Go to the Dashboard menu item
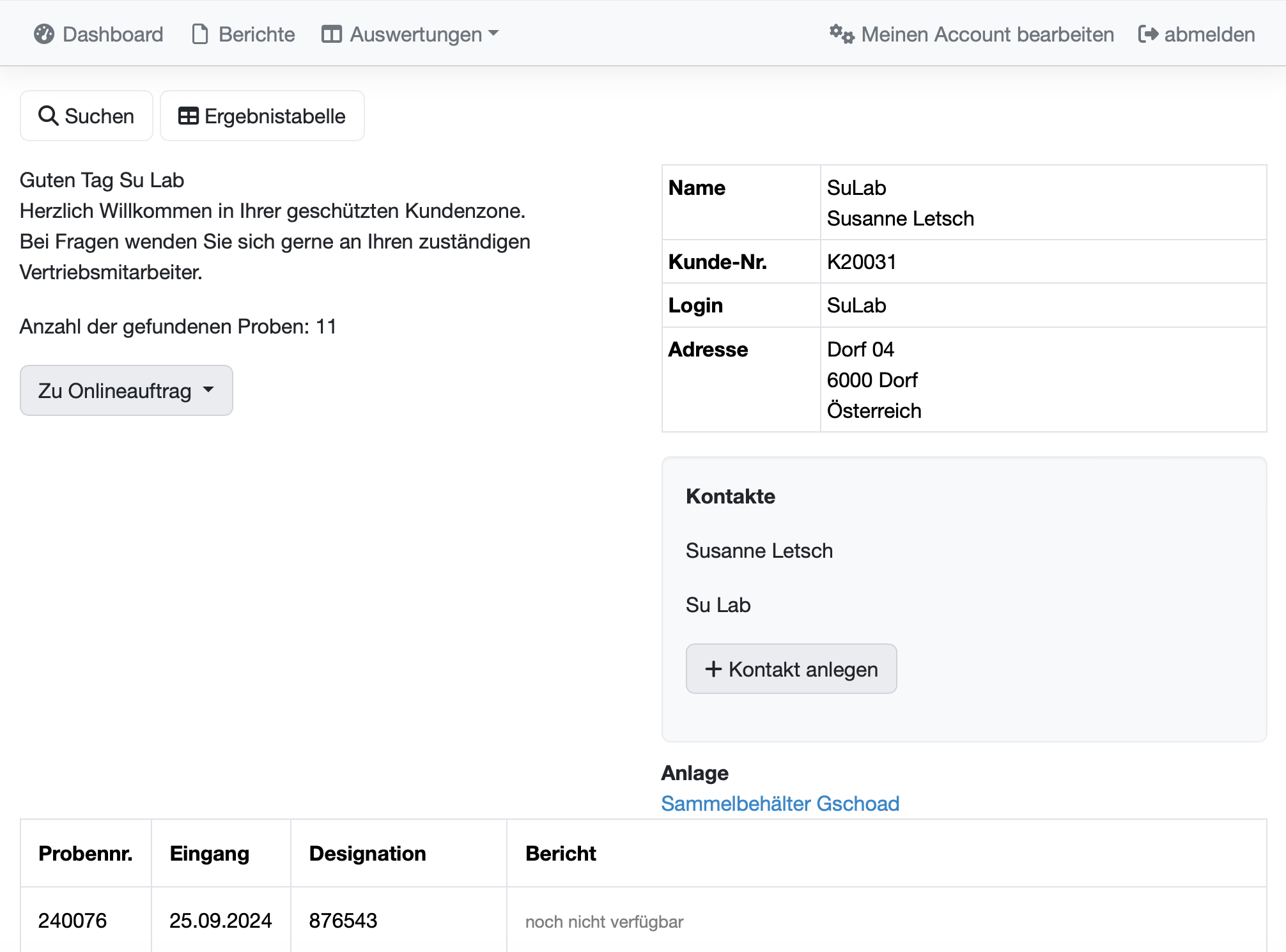 point(112,34)
